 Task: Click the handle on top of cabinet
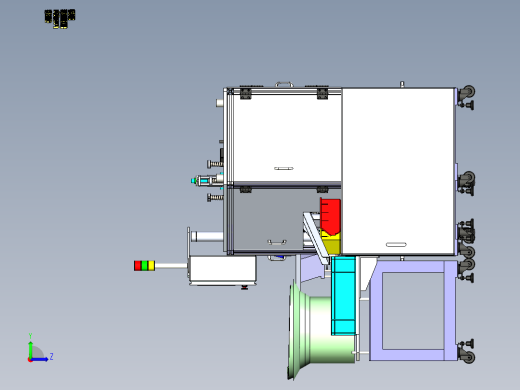pos(284,84)
